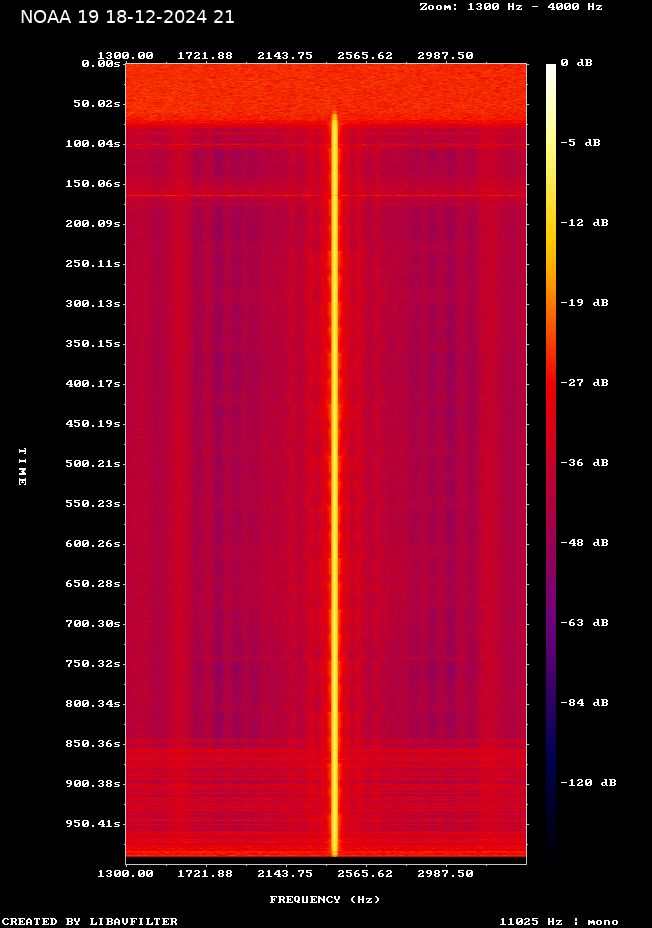Click the FREQUENCY (Hz) axis title
The image size is (652, 928).
click(x=324, y=899)
